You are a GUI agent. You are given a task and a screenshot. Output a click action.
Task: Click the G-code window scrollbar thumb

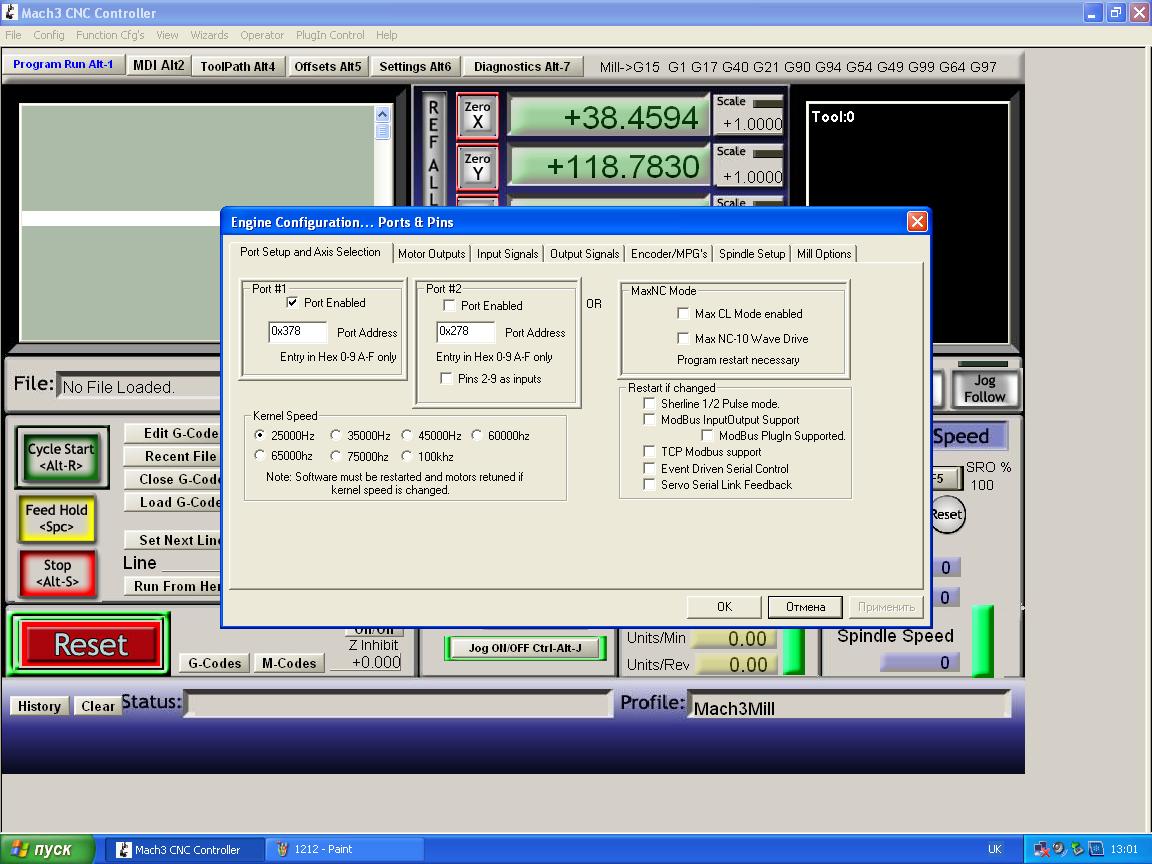[382, 131]
